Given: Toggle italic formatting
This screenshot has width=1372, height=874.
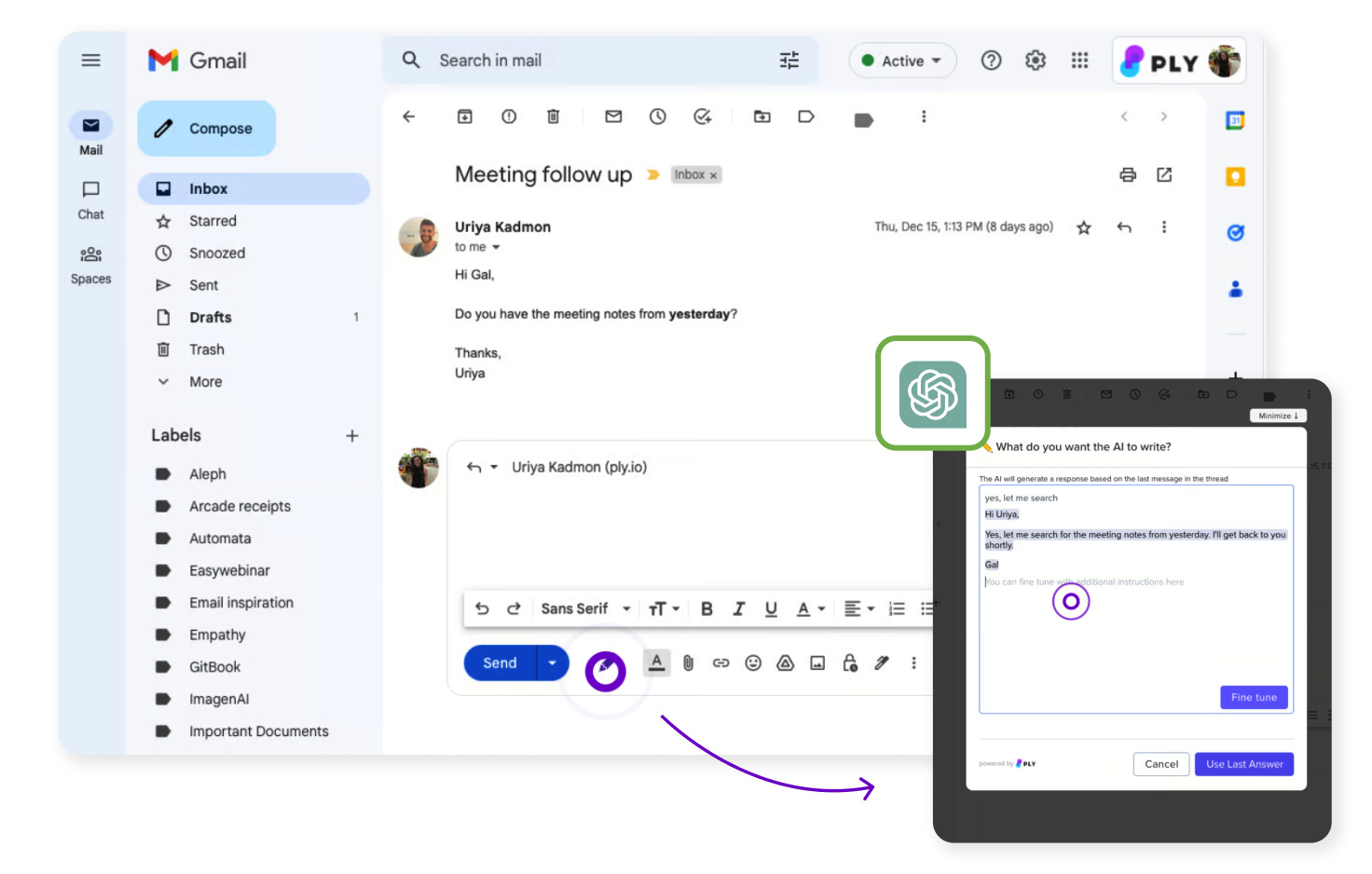Looking at the screenshot, I should click(x=739, y=608).
